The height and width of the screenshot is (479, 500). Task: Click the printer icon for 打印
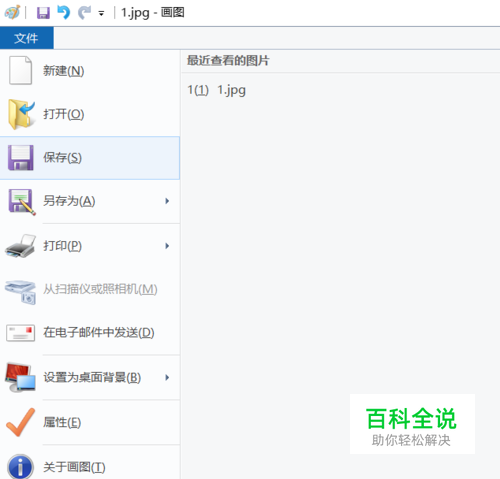pyautogui.click(x=20, y=246)
